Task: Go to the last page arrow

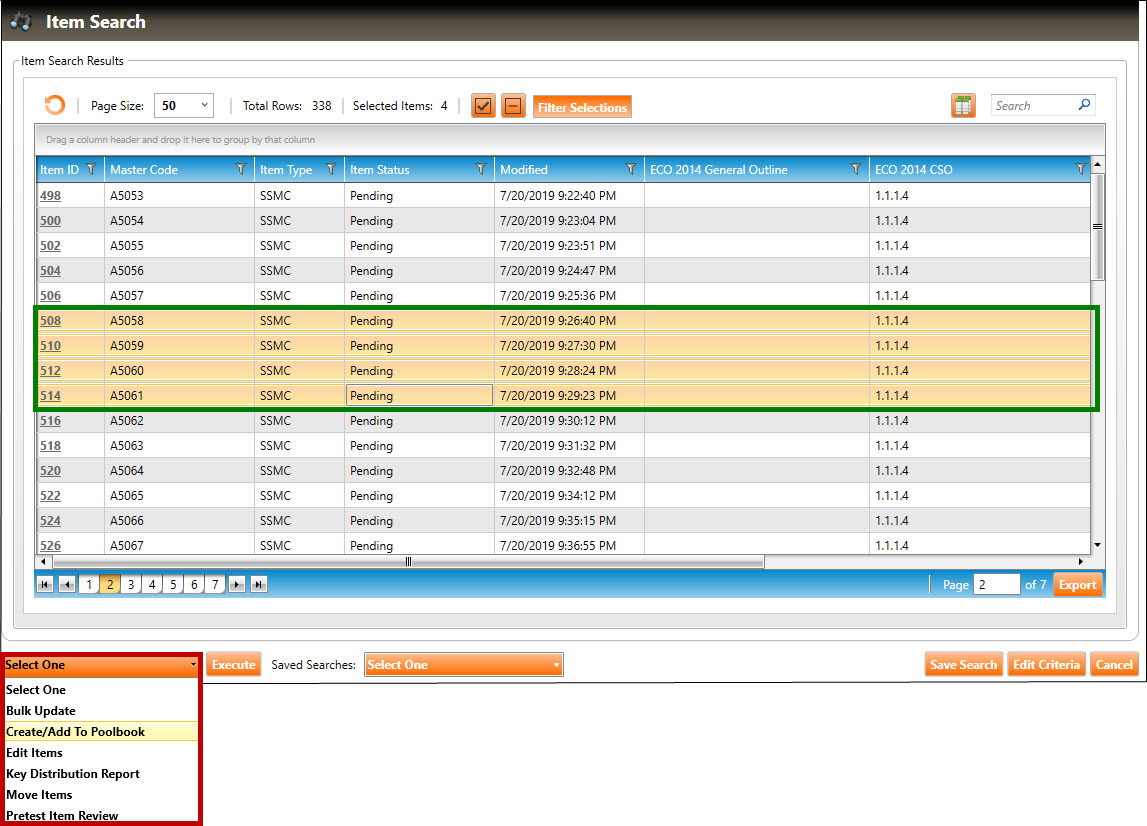Action: 259,585
